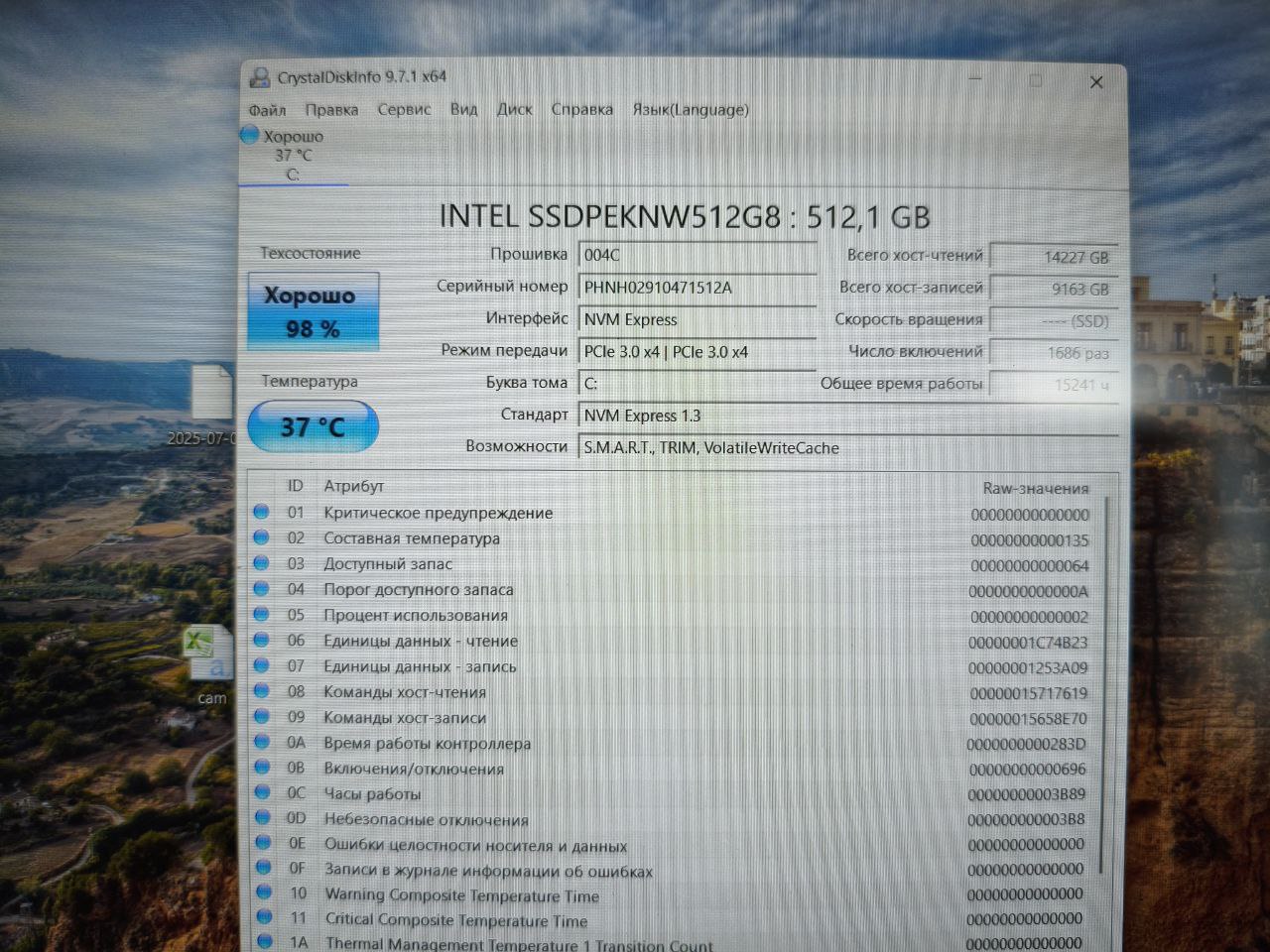The width and height of the screenshot is (1270, 952).
Task: Open the Файл menu
Action: pyautogui.click(x=267, y=110)
